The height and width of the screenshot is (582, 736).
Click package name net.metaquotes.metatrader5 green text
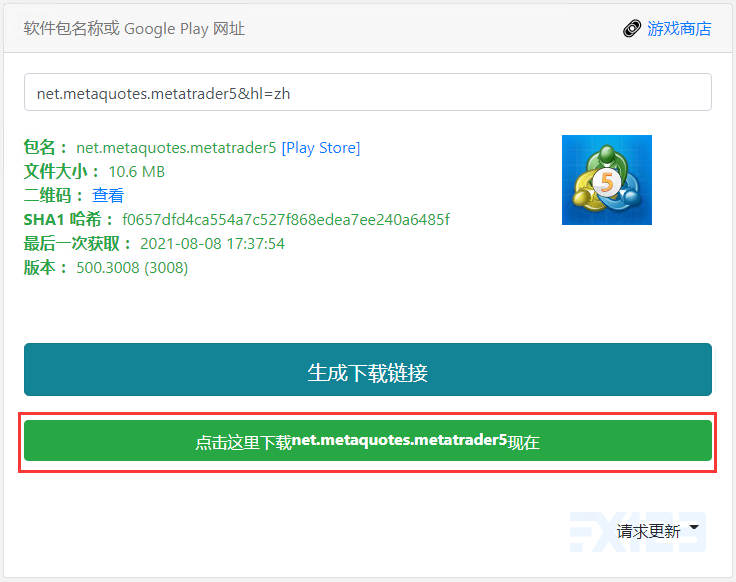click(x=176, y=148)
